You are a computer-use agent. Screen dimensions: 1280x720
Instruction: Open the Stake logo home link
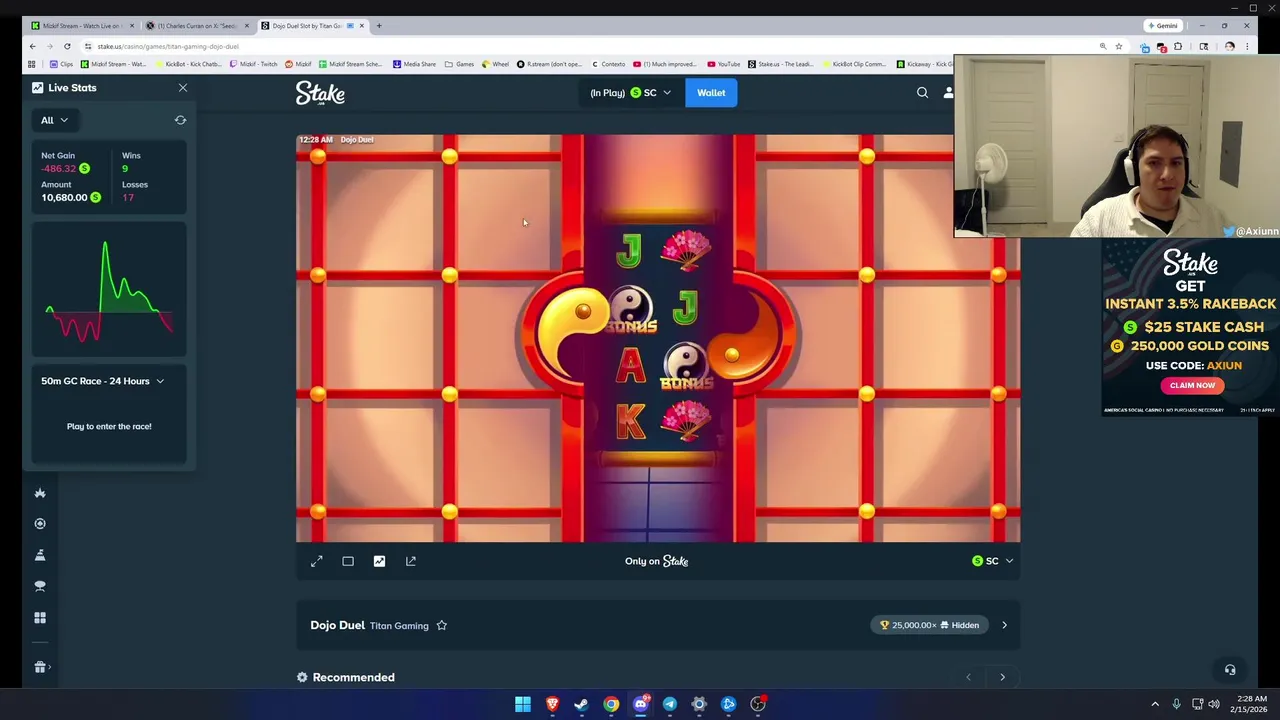(320, 93)
